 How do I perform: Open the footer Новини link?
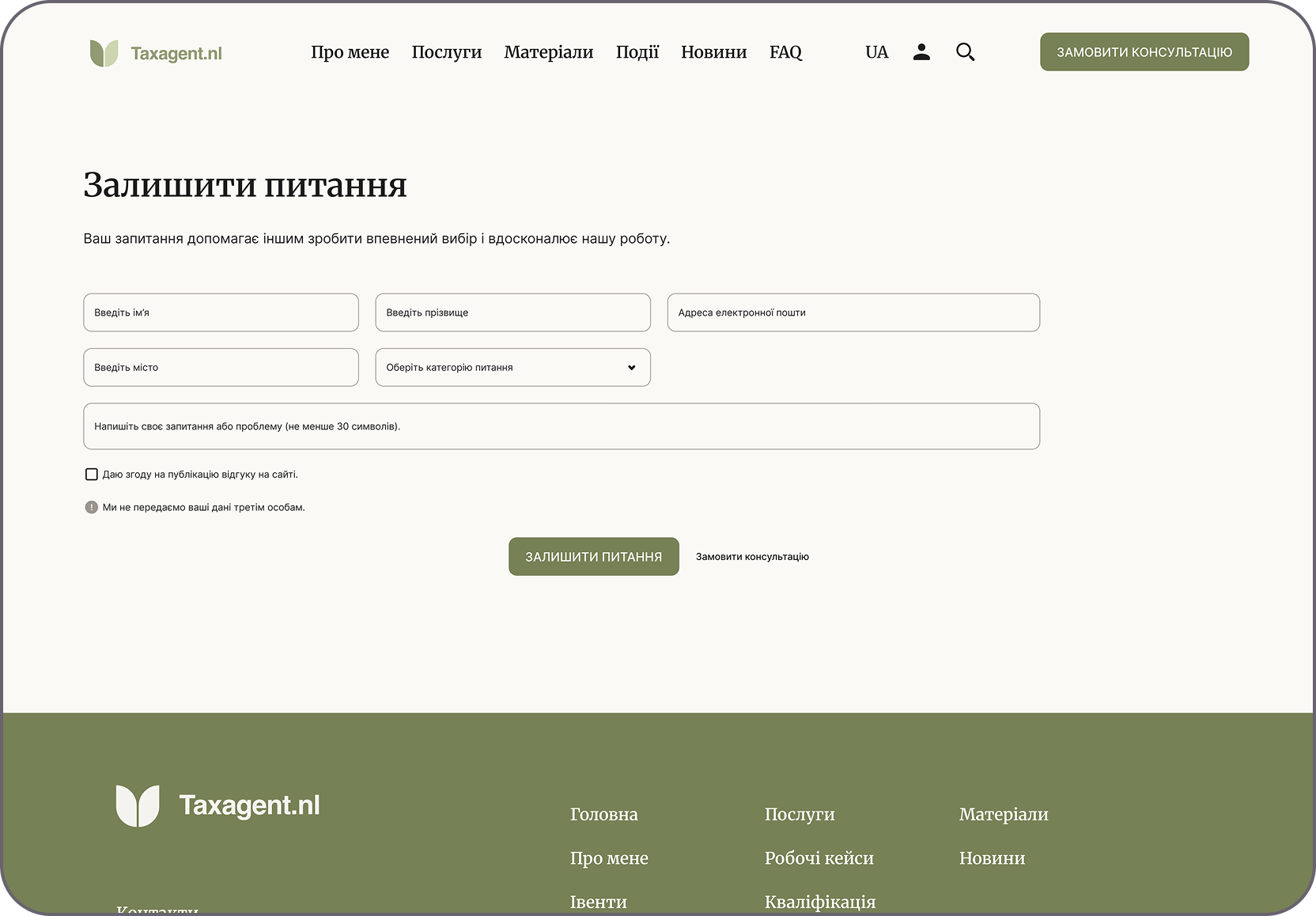[992, 858]
